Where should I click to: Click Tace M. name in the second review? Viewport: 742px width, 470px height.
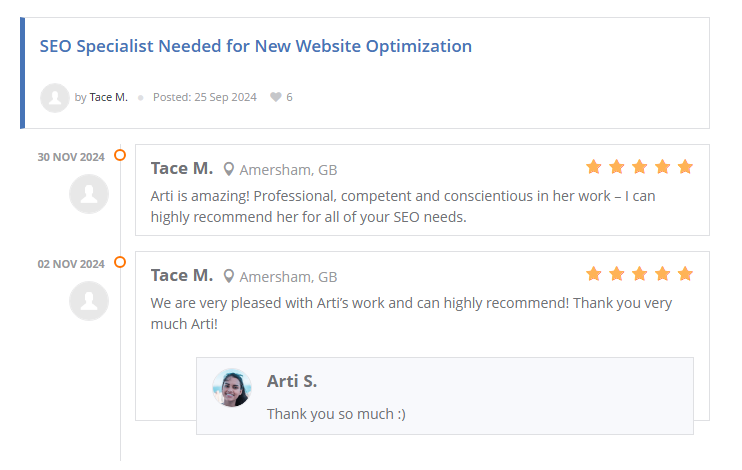pyautogui.click(x=181, y=275)
